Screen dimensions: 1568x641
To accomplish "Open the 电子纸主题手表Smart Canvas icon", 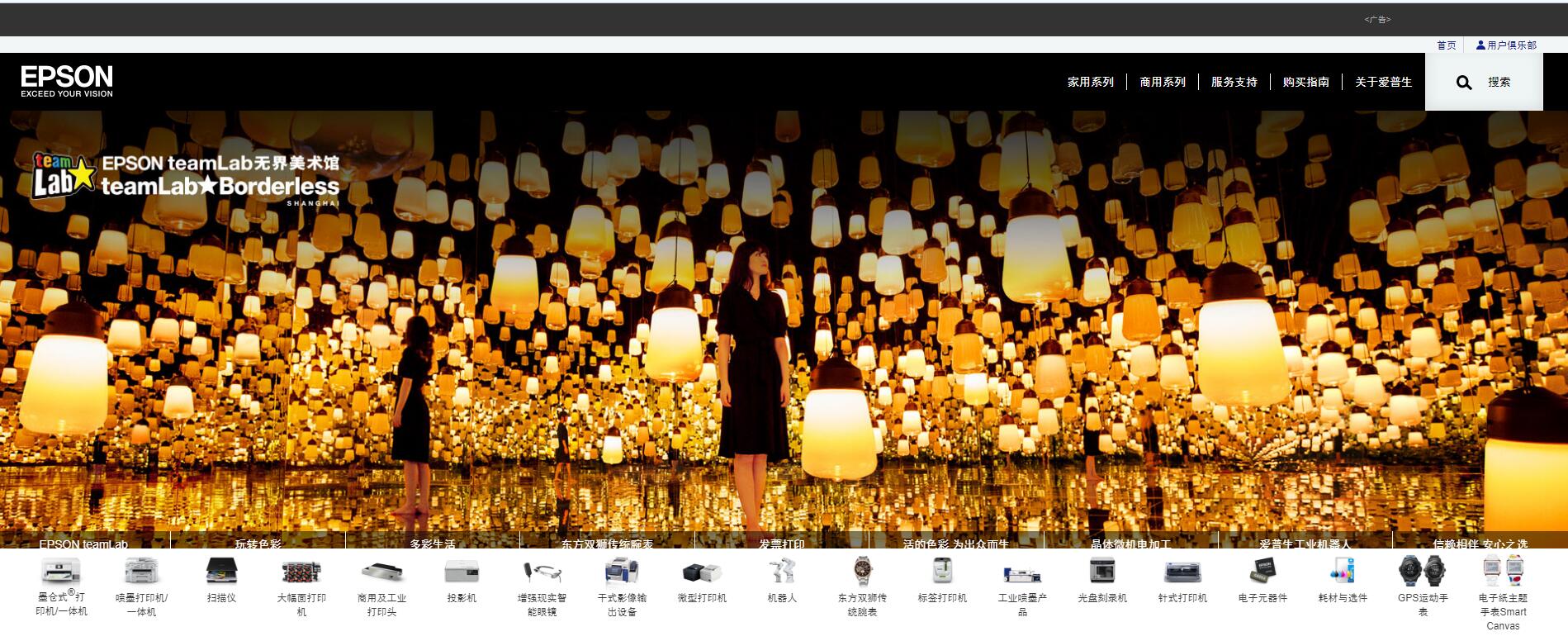I will 1503,571.
